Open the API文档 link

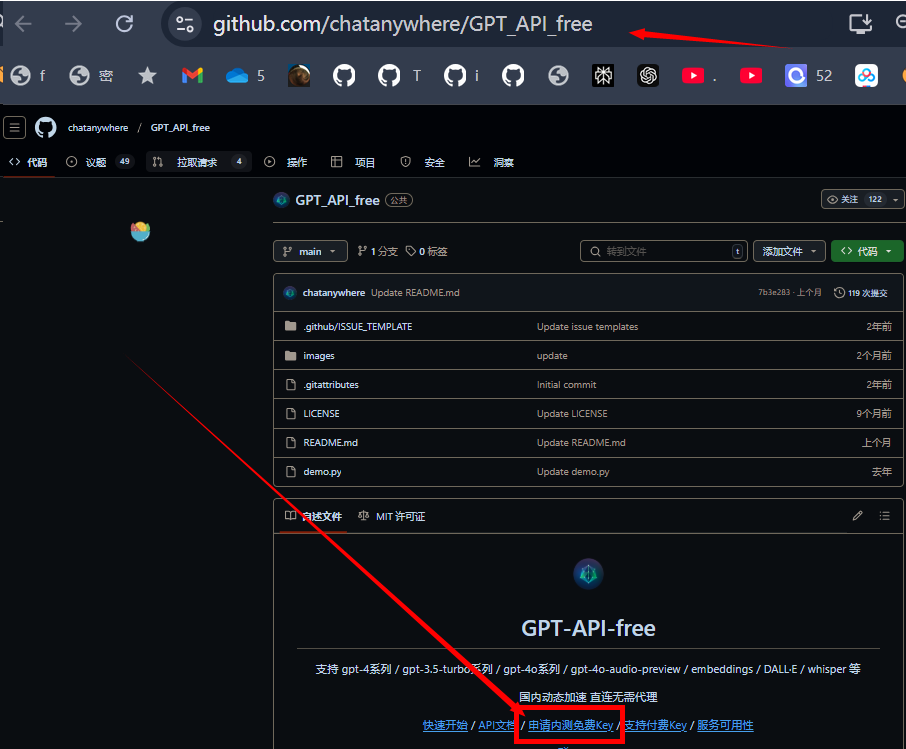pos(496,725)
